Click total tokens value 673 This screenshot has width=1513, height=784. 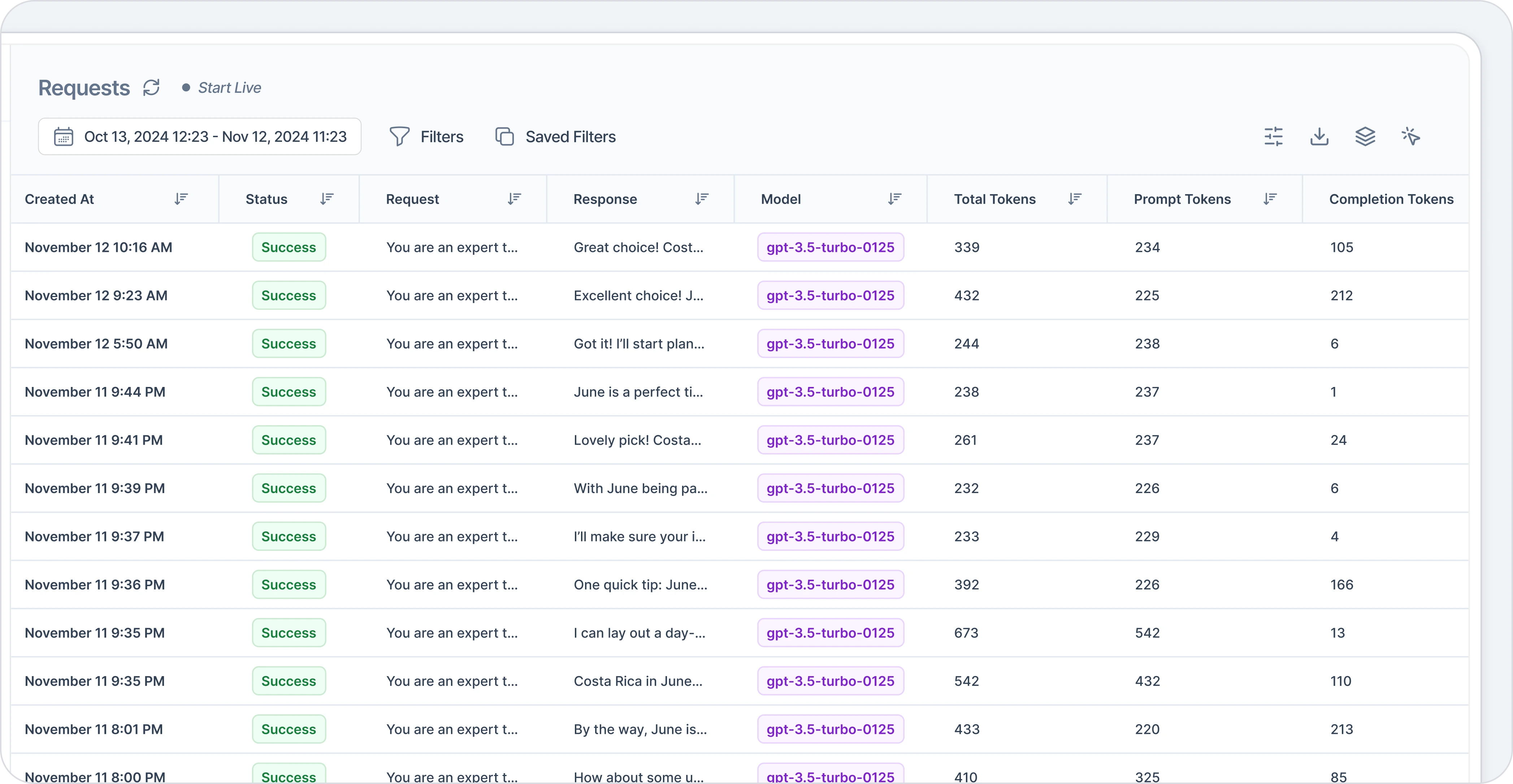[x=966, y=632]
